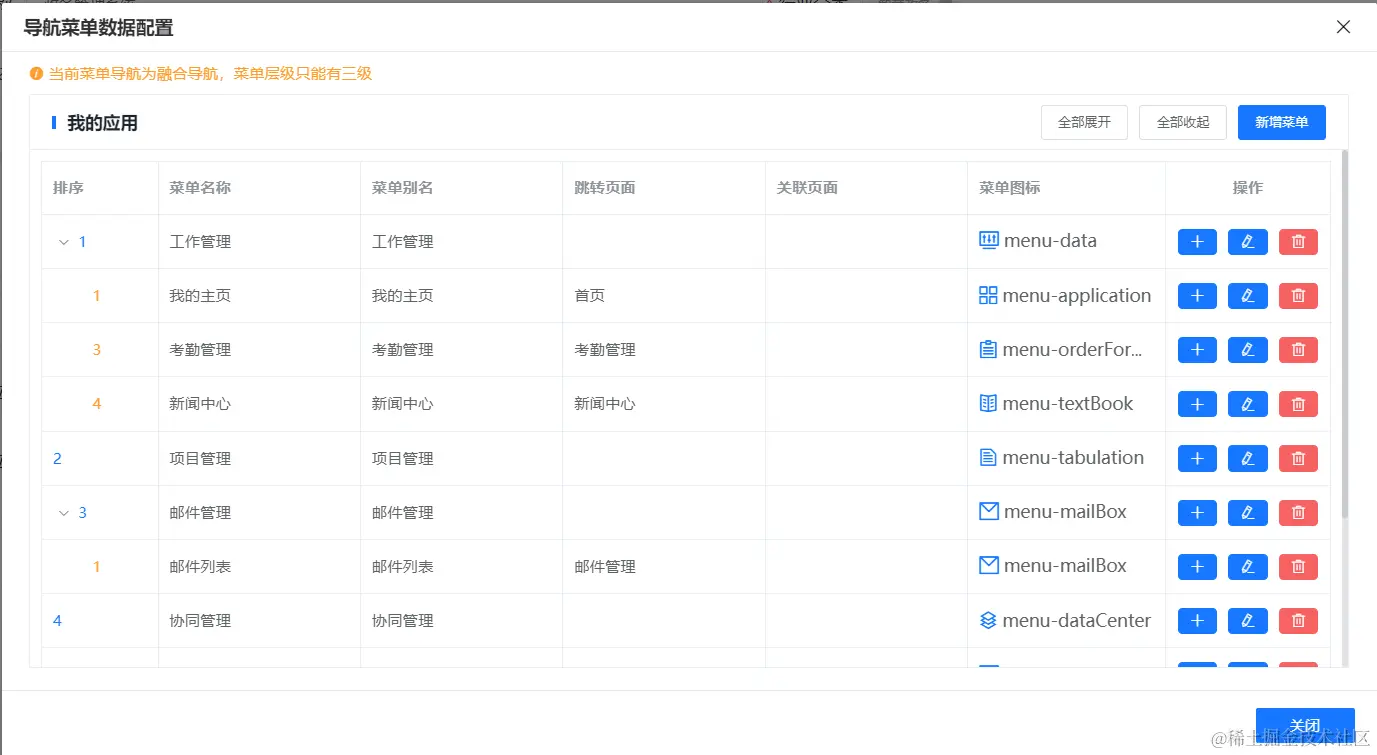Click the delete icon for 考勤管理

pyautogui.click(x=1297, y=349)
